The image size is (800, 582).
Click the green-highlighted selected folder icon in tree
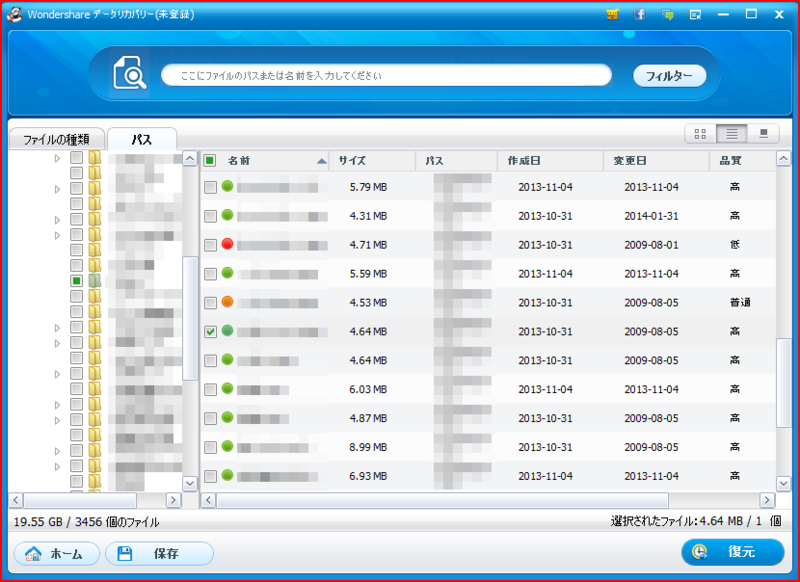(94, 281)
